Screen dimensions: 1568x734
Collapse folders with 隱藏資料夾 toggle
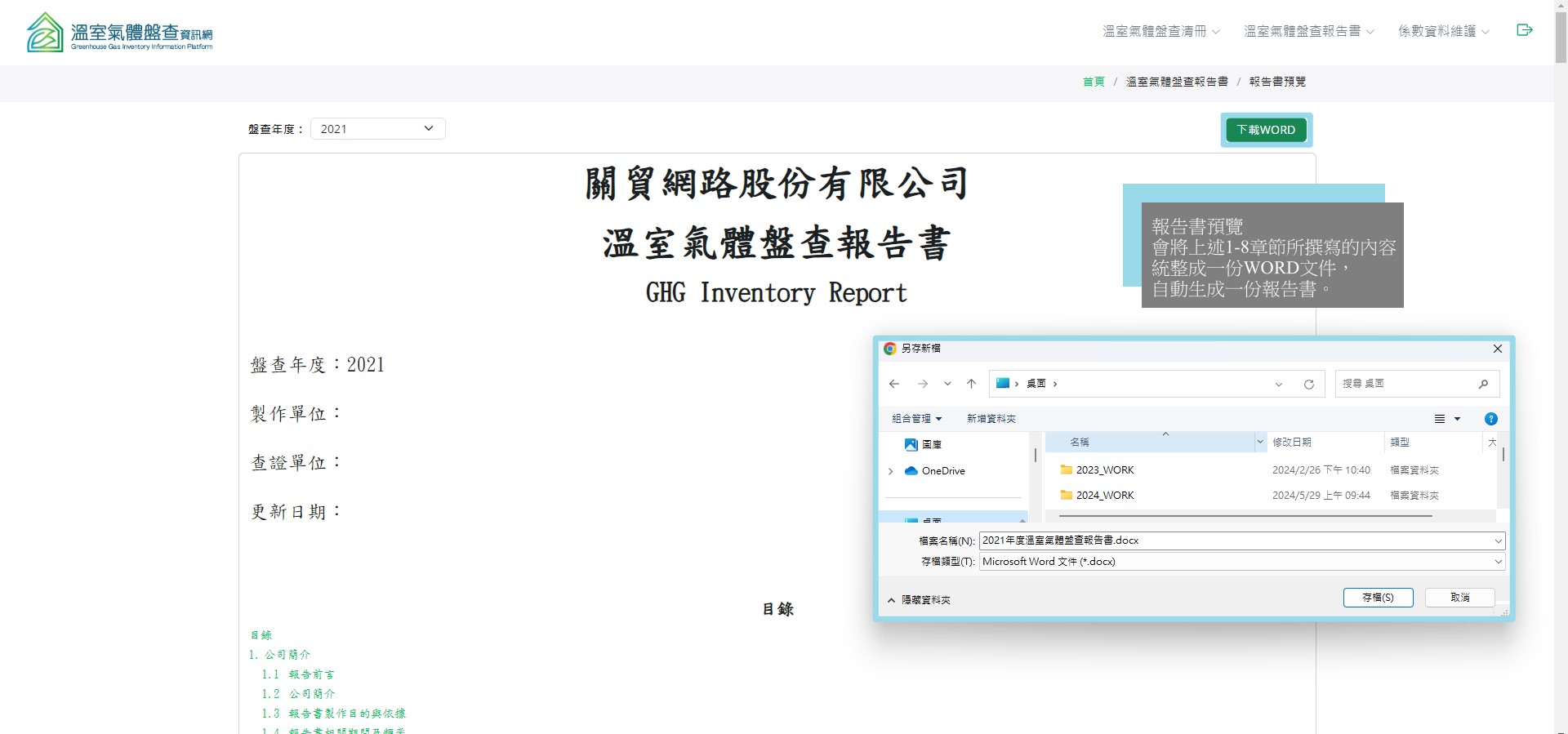tap(919, 600)
